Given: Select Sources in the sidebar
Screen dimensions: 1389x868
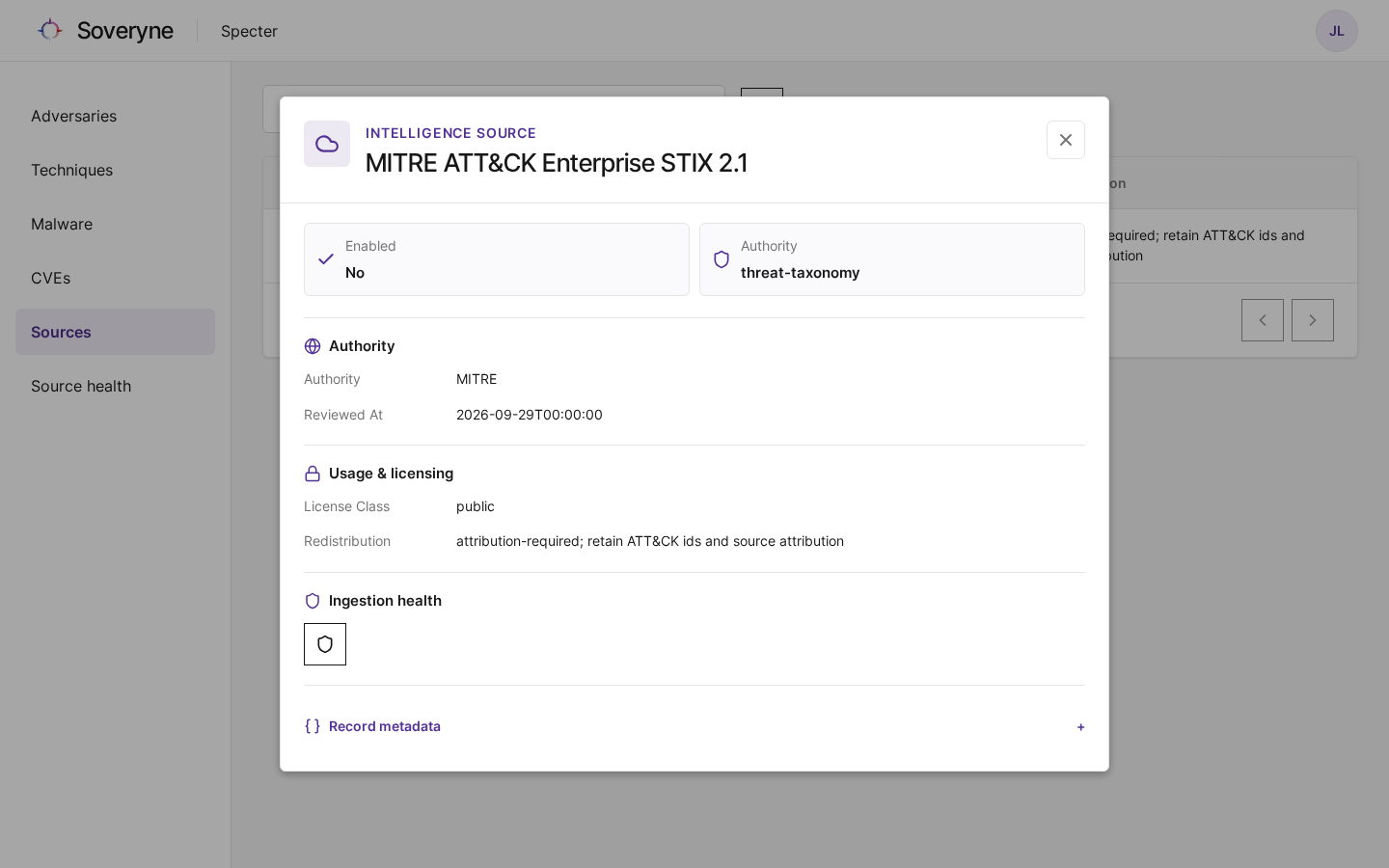Looking at the screenshot, I should tap(115, 332).
